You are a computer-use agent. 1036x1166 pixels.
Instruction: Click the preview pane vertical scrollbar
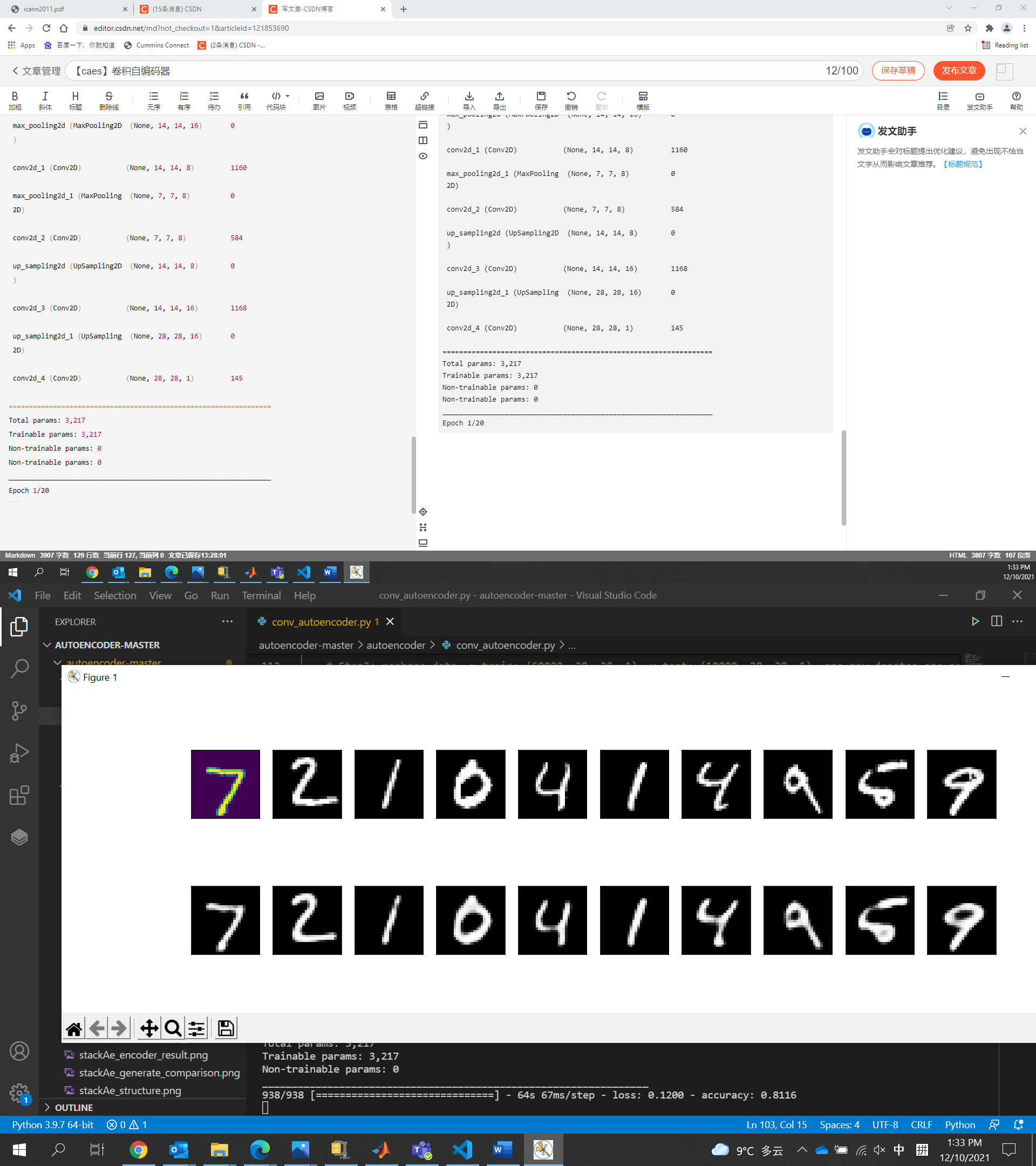[843, 478]
